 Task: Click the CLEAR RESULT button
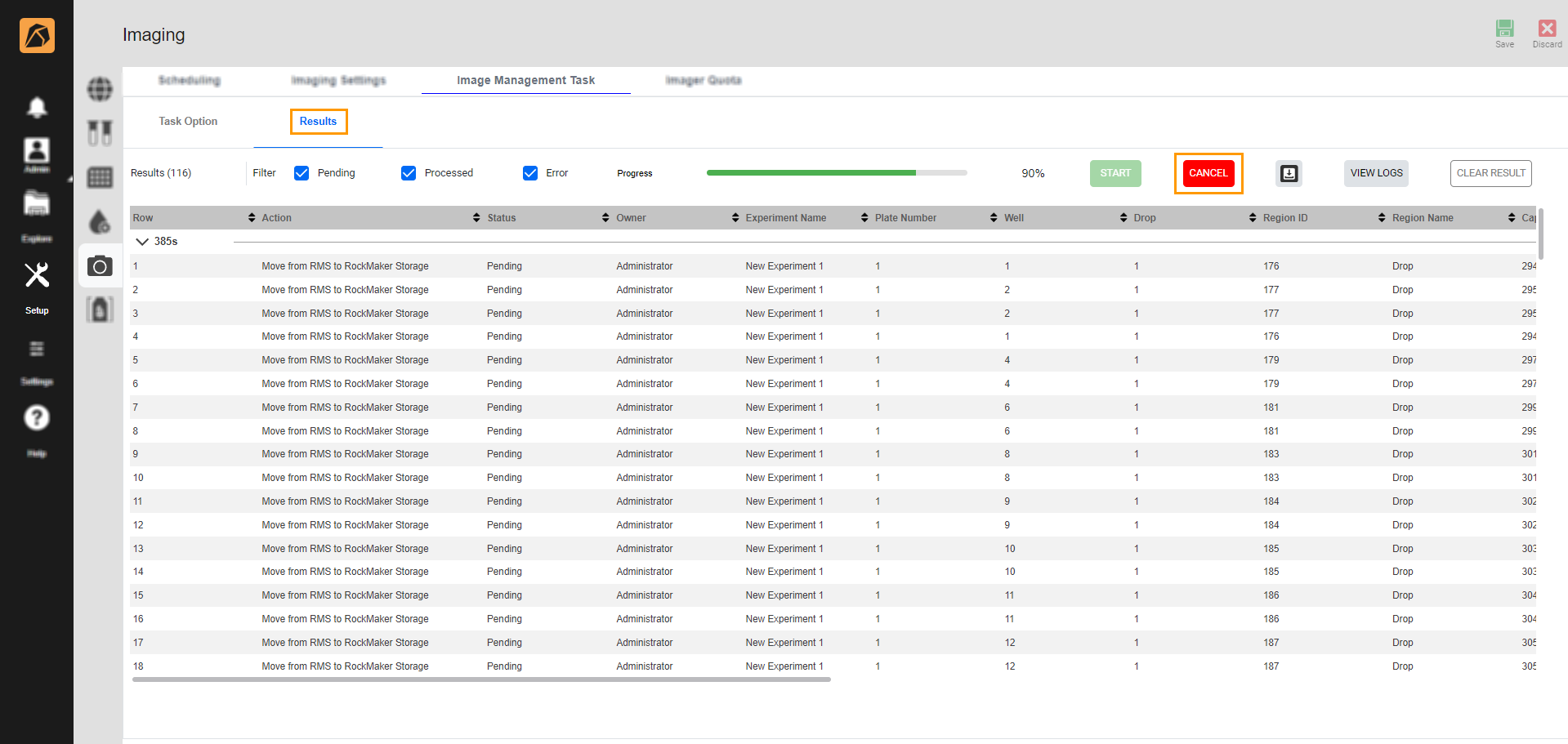point(1490,173)
